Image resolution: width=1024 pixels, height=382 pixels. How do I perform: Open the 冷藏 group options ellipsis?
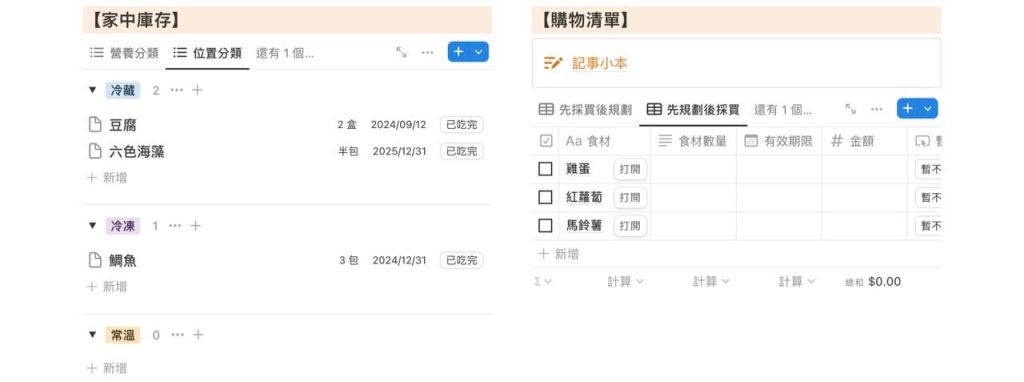point(176,90)
